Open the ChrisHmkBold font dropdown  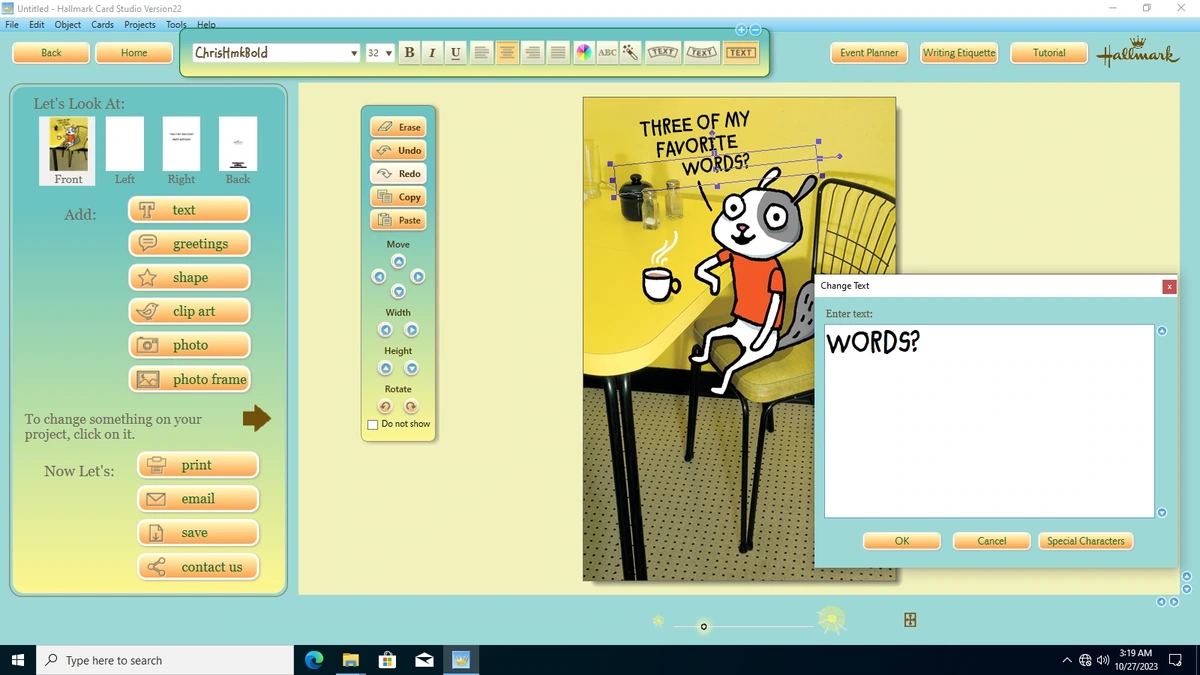354,53
